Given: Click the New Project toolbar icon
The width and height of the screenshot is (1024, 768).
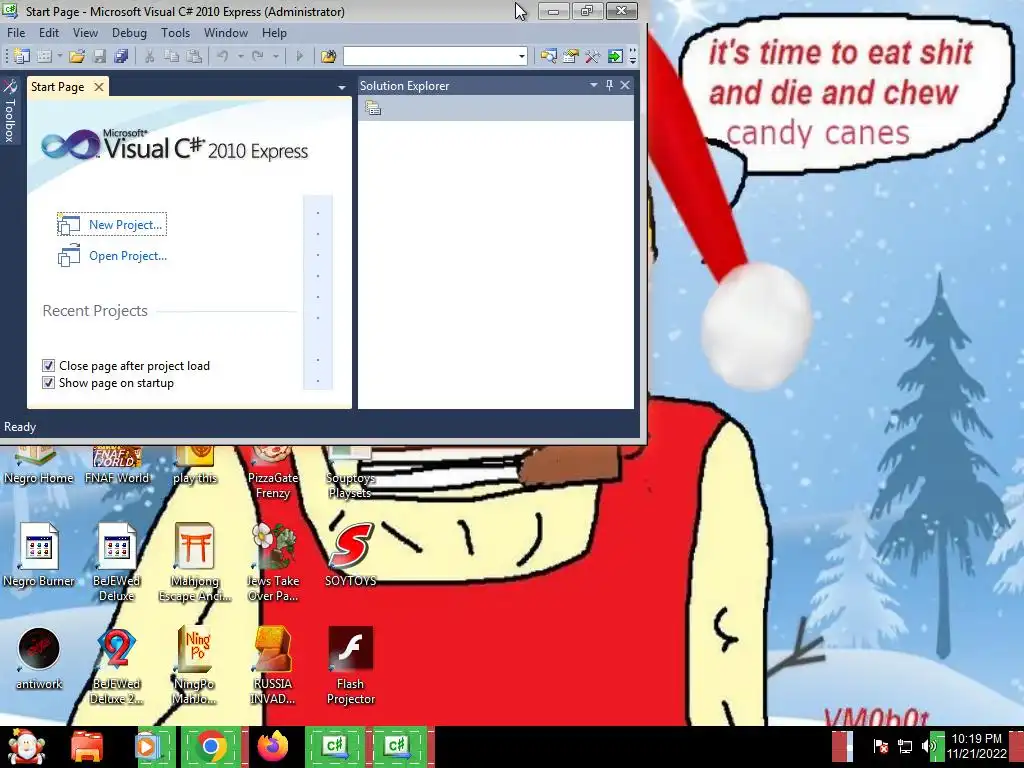Looking at the screenshot, I should click(x=22, y=57).
